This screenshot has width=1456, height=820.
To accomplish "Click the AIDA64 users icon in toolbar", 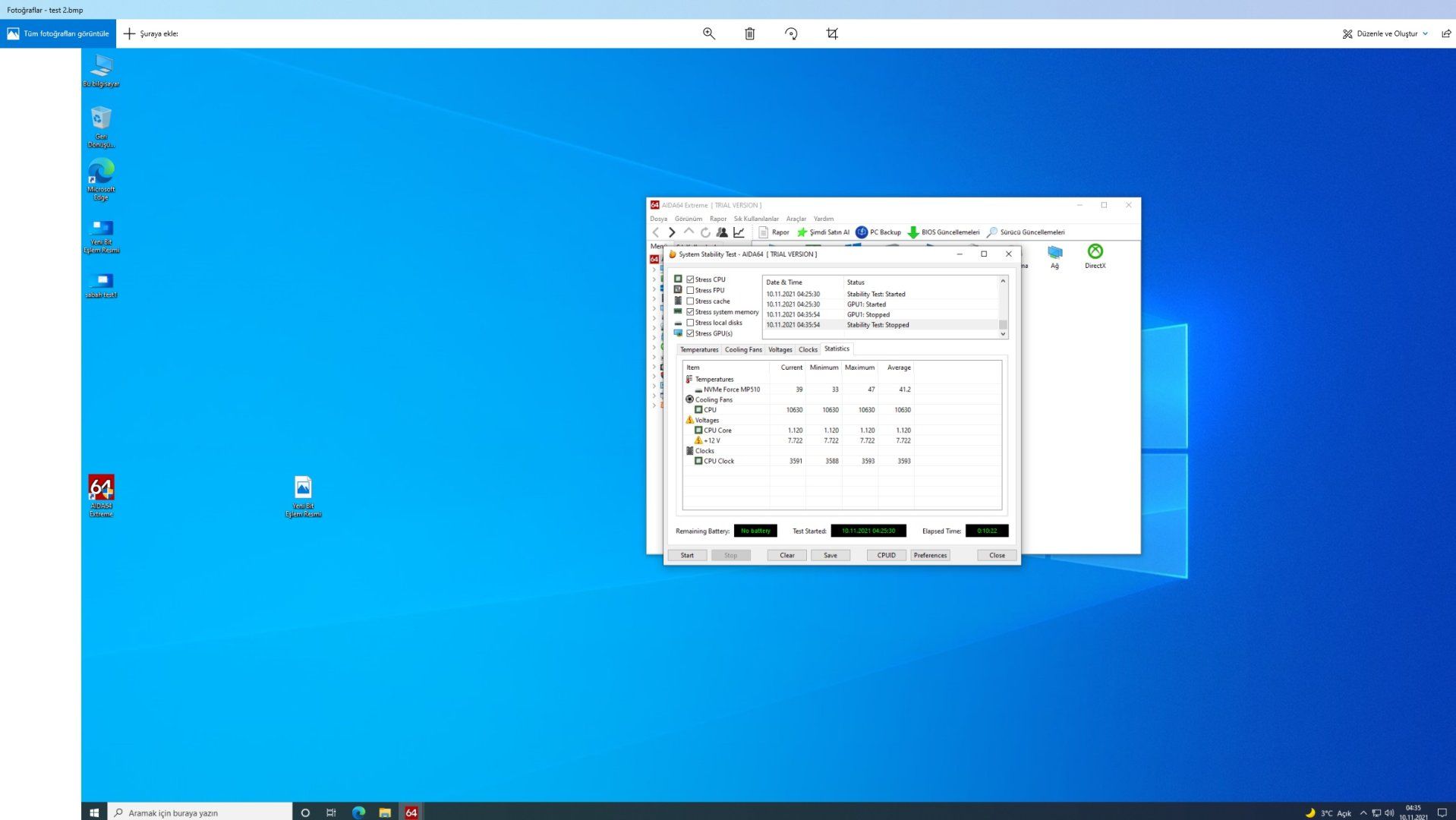I will [722, 232].
